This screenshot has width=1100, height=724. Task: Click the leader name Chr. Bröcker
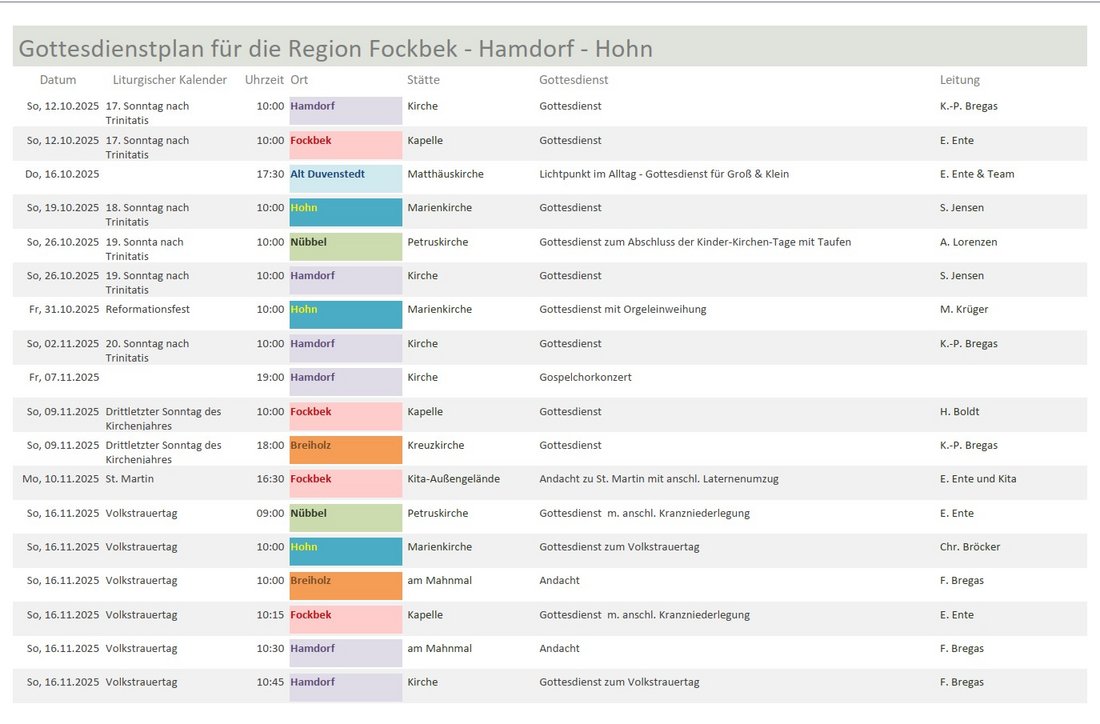pyautogui.click(x=969, y=547)
